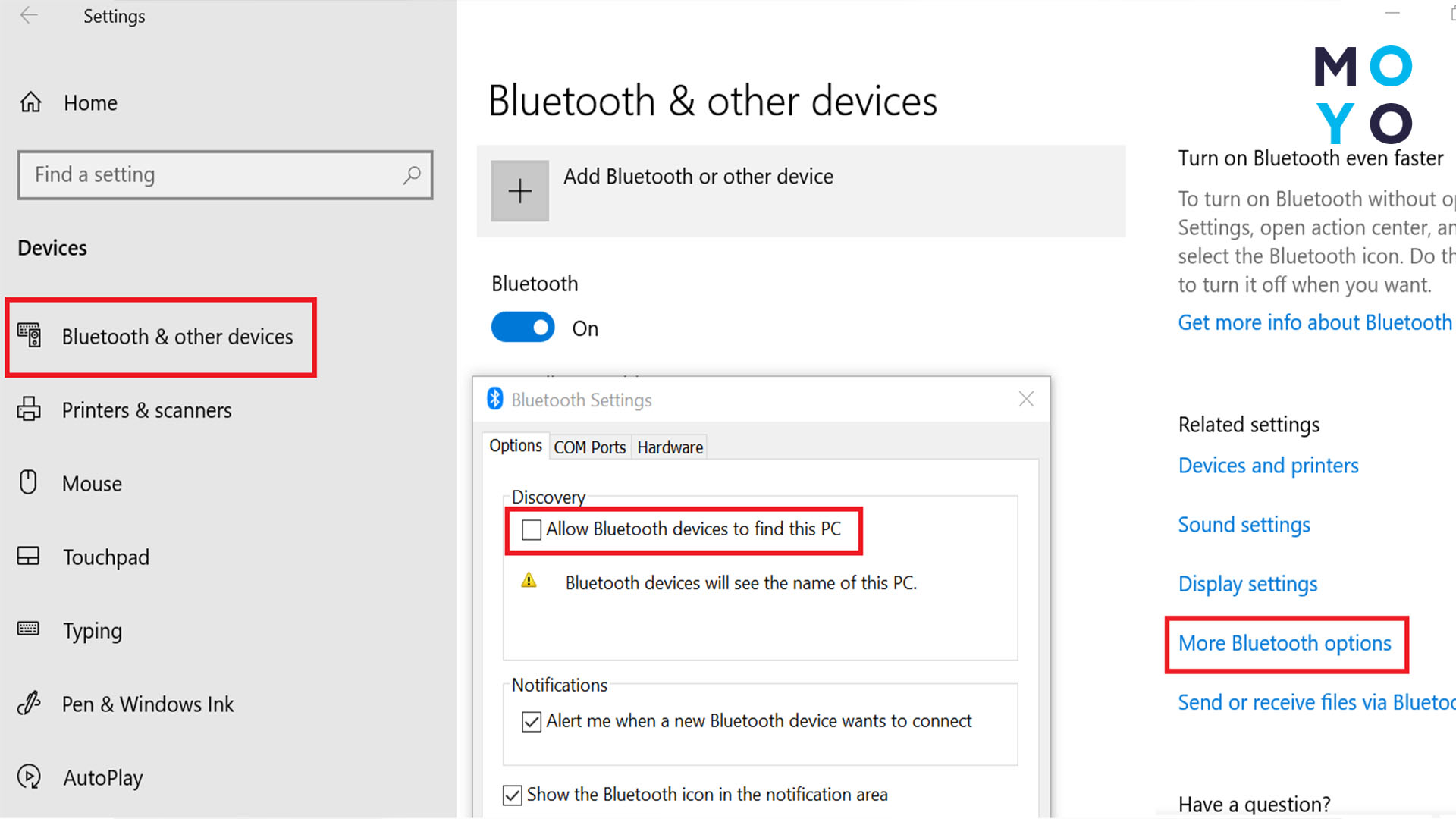Click the Find a setting search field
The height and width of the screenshot is (819, 1456).
coord(225,175)
